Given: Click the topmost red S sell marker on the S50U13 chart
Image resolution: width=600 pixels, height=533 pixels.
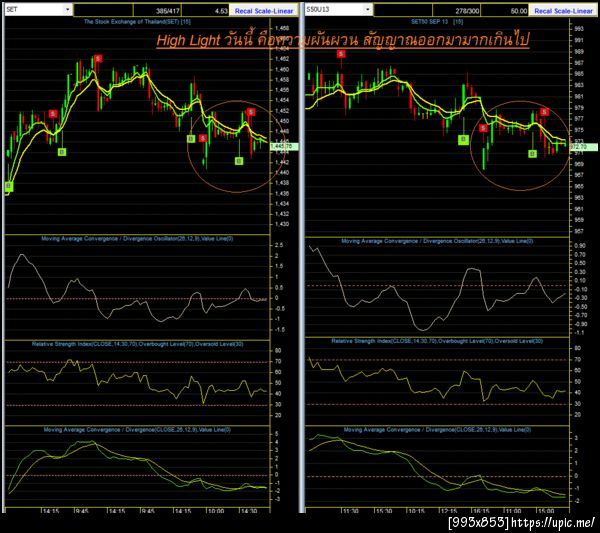Looking at the screenshot, I should coord(341,54).
